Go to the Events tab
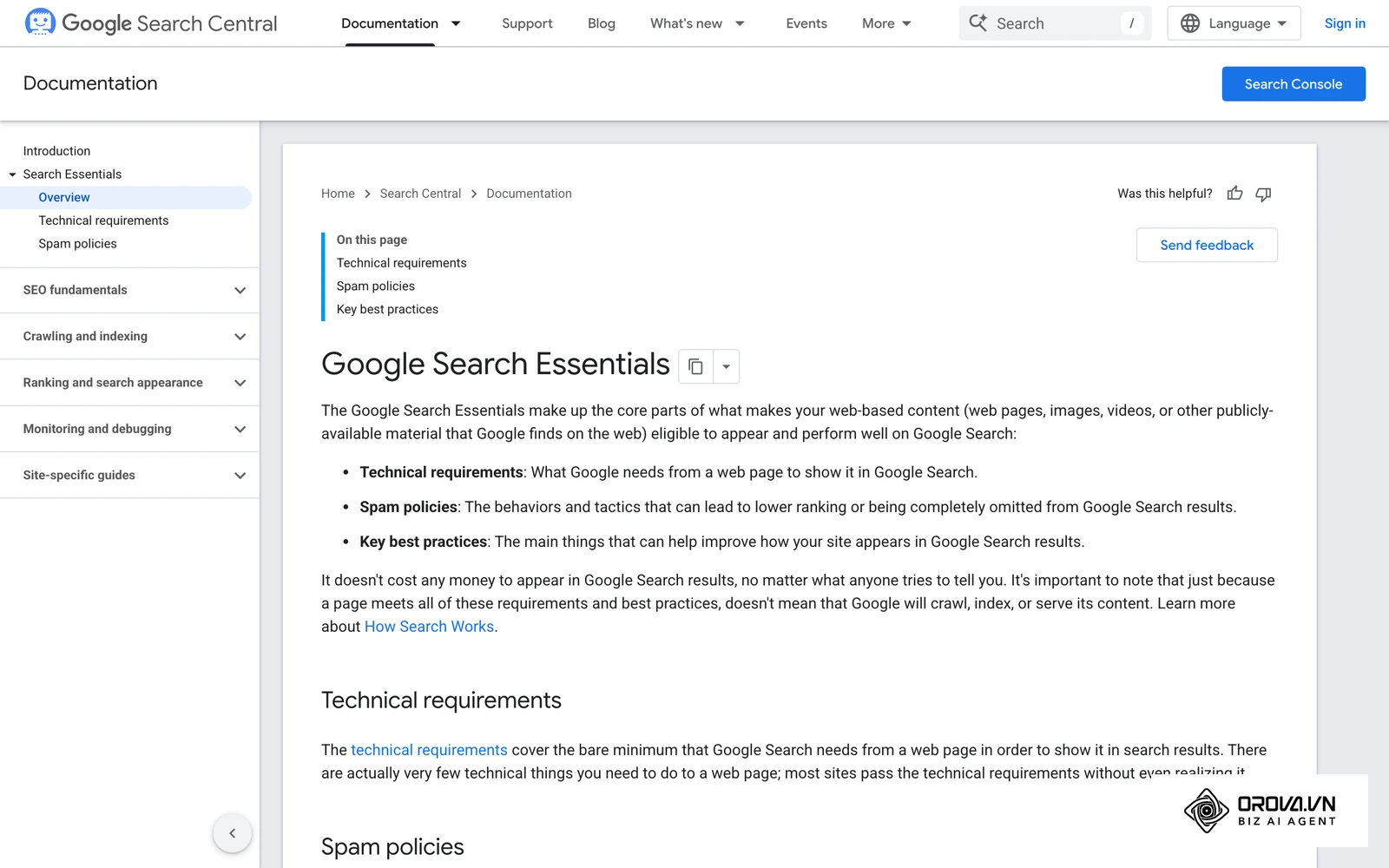The height and width of the screenshot is (868, 1389). click(806, 23)
